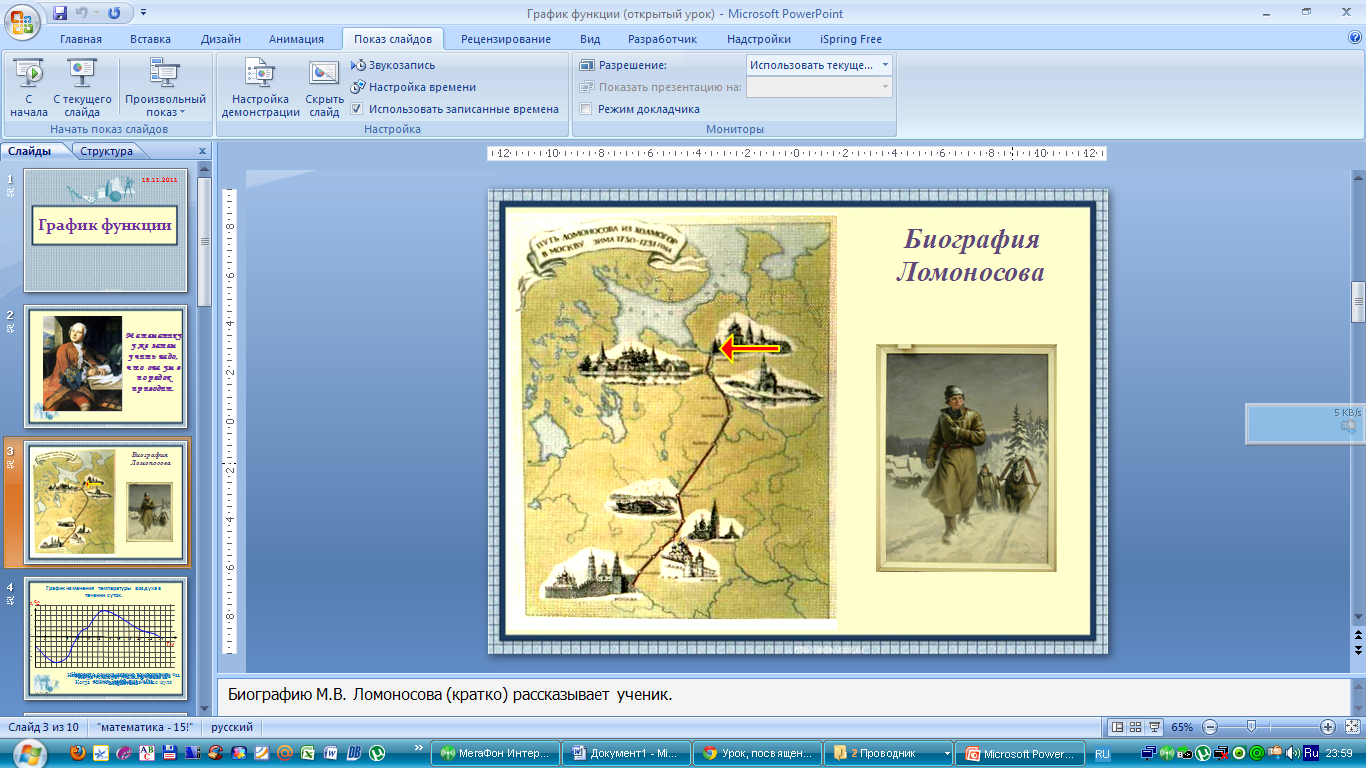
Task: Save the presentation with the floppy icon
Action: click(60, 13)
